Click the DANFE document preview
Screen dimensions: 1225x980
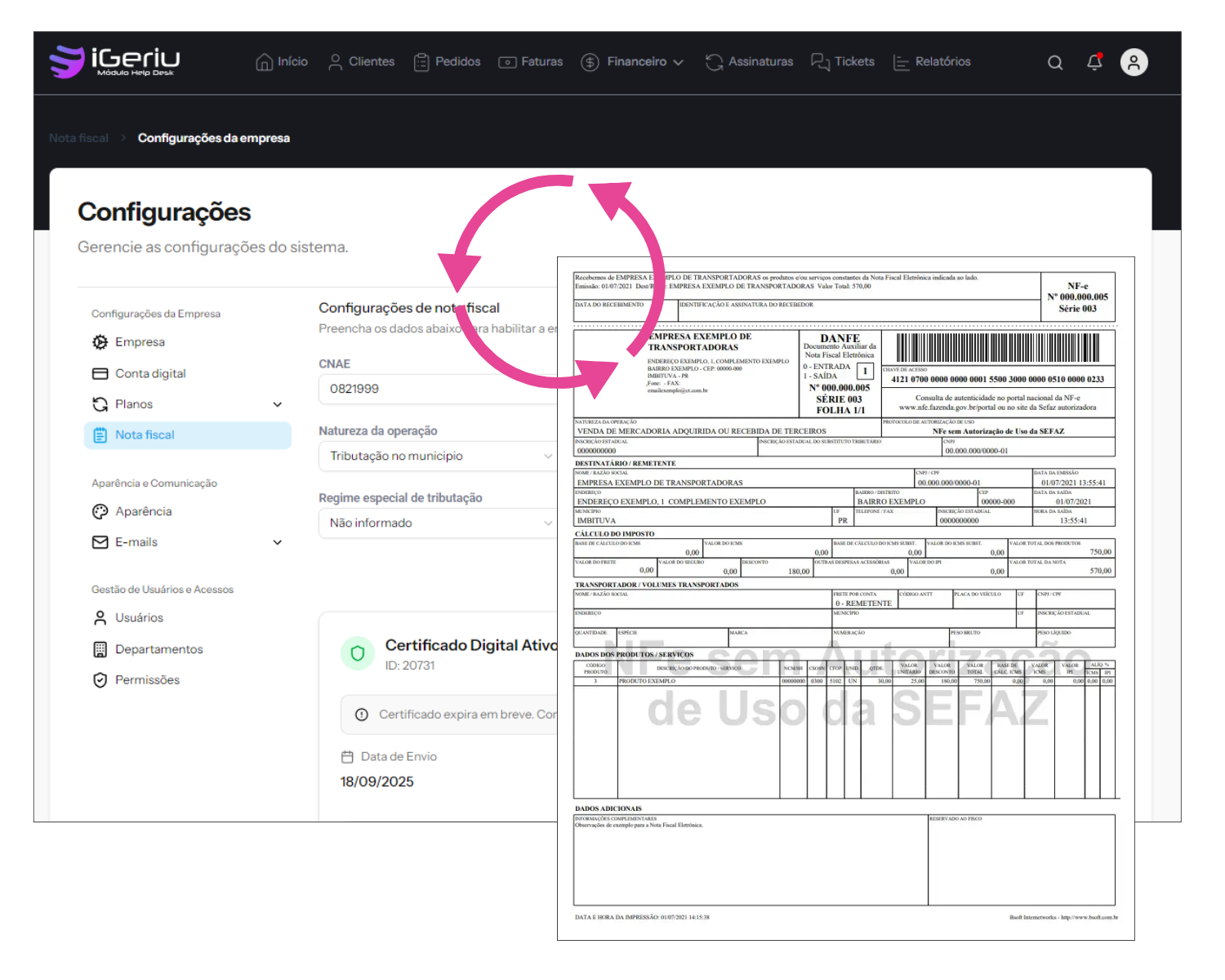(845, 598)
